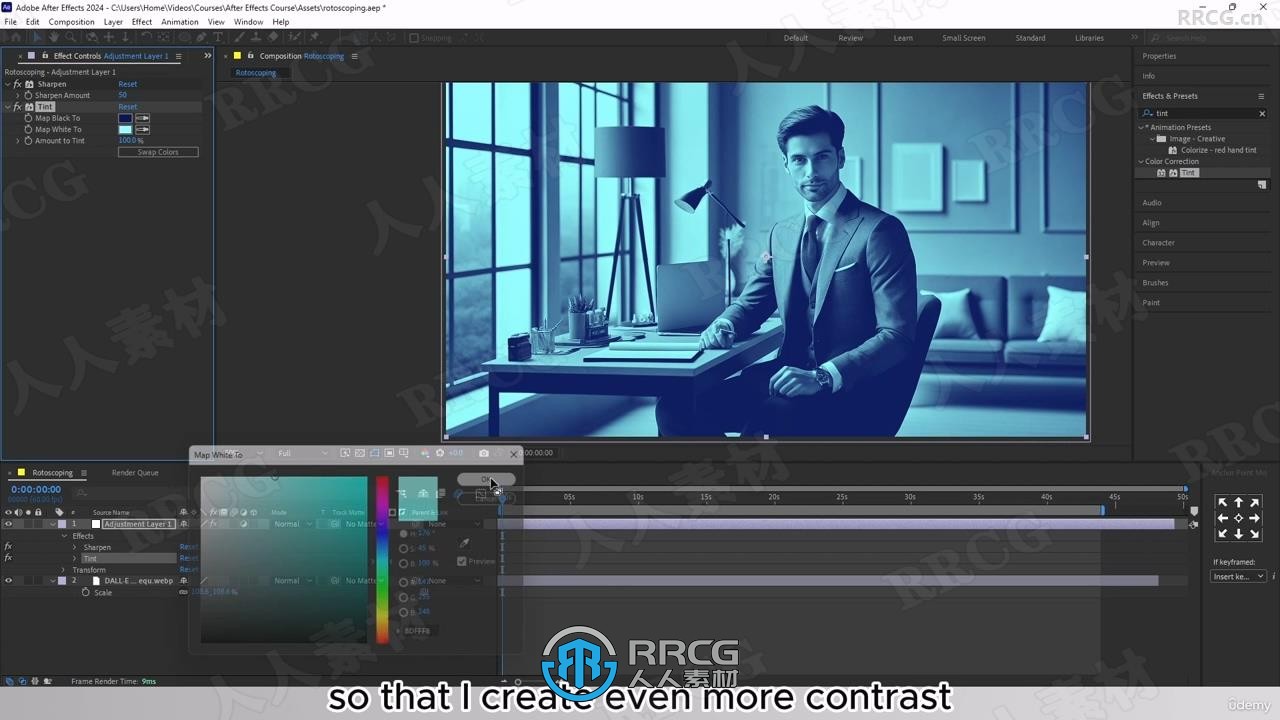The height and width of the screenshot is (720, 1280).
Task: Click eyedropper next to Map Black To
Action: point(142,118)
